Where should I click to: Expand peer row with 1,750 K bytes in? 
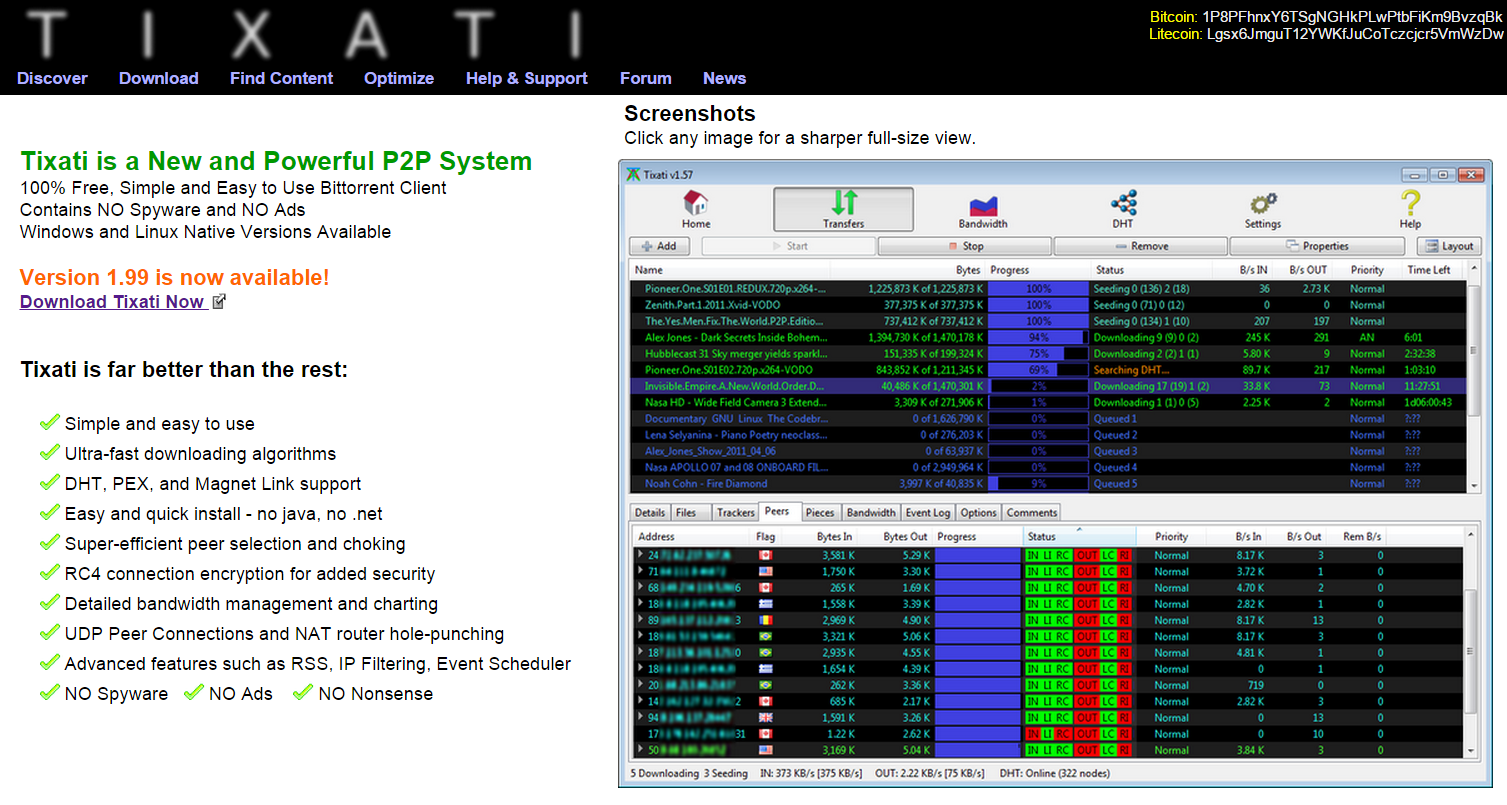641,571
